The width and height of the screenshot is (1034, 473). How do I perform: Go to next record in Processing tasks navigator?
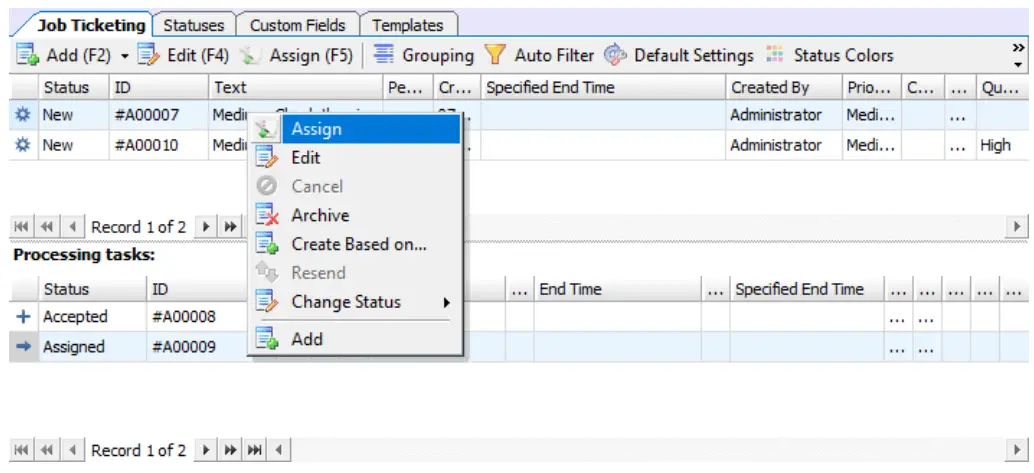pyautogui.click(x=206, y=451)
